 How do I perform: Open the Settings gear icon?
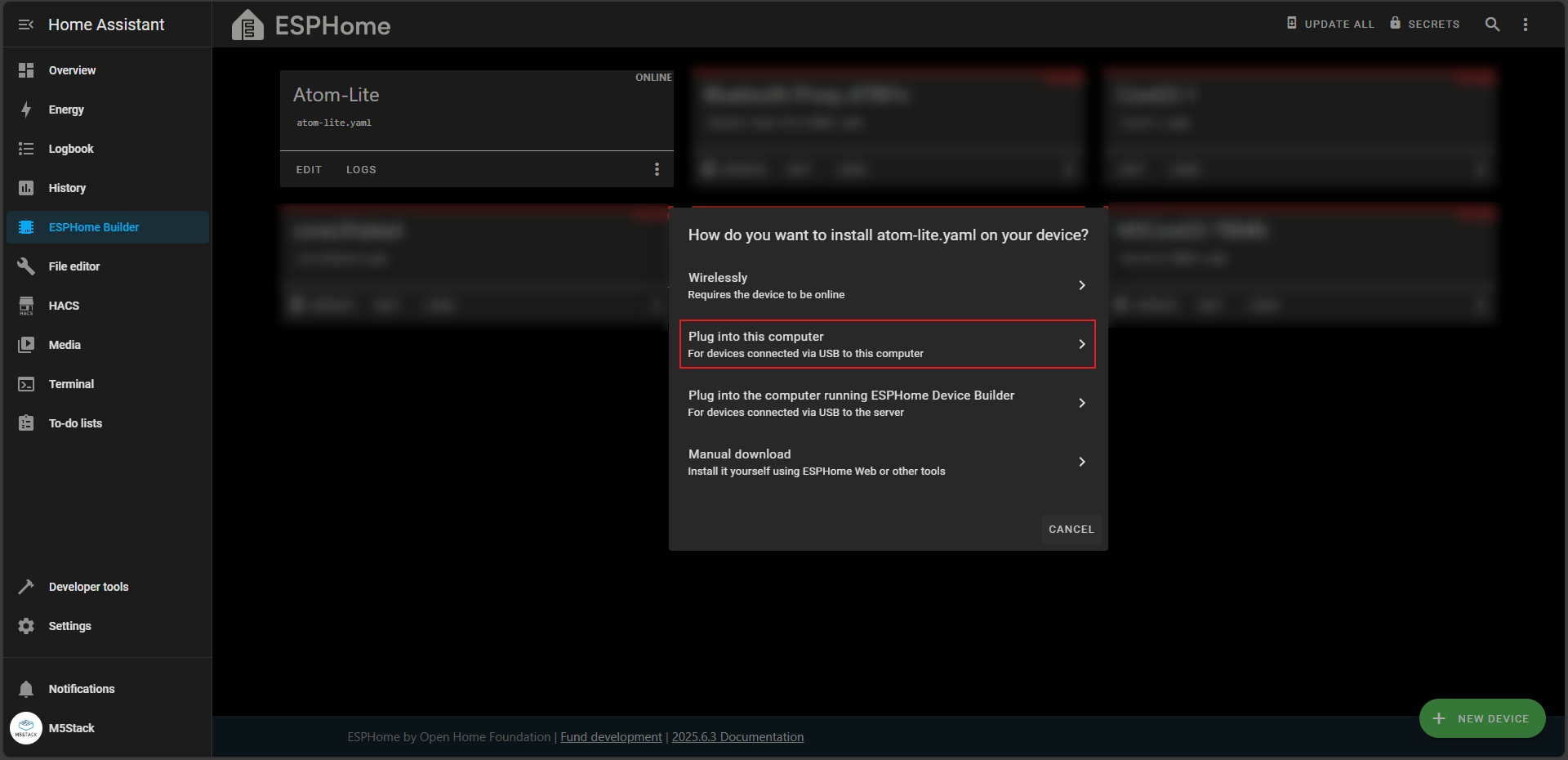point(26,626)
